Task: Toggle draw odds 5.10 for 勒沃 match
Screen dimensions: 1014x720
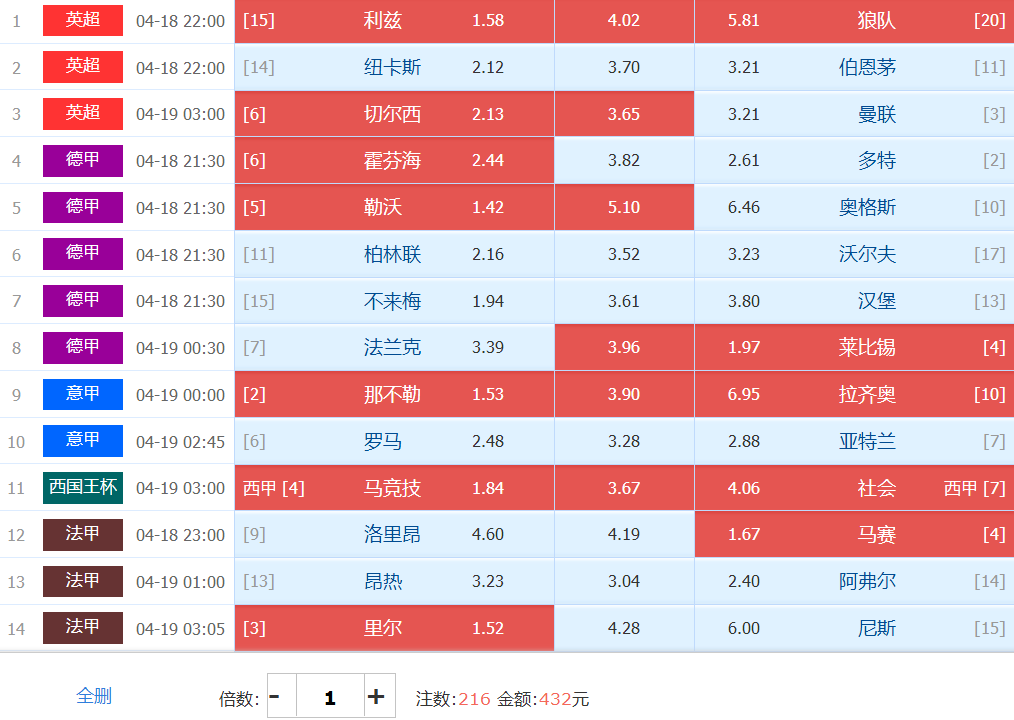Action: (624, 208)
